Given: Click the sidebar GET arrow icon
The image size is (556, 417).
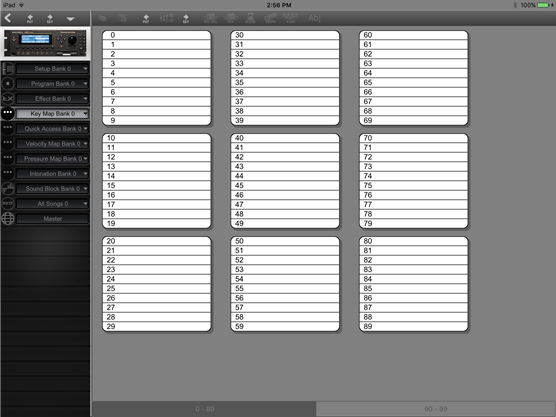Looking at the screenshot, I should coord(50,18).
